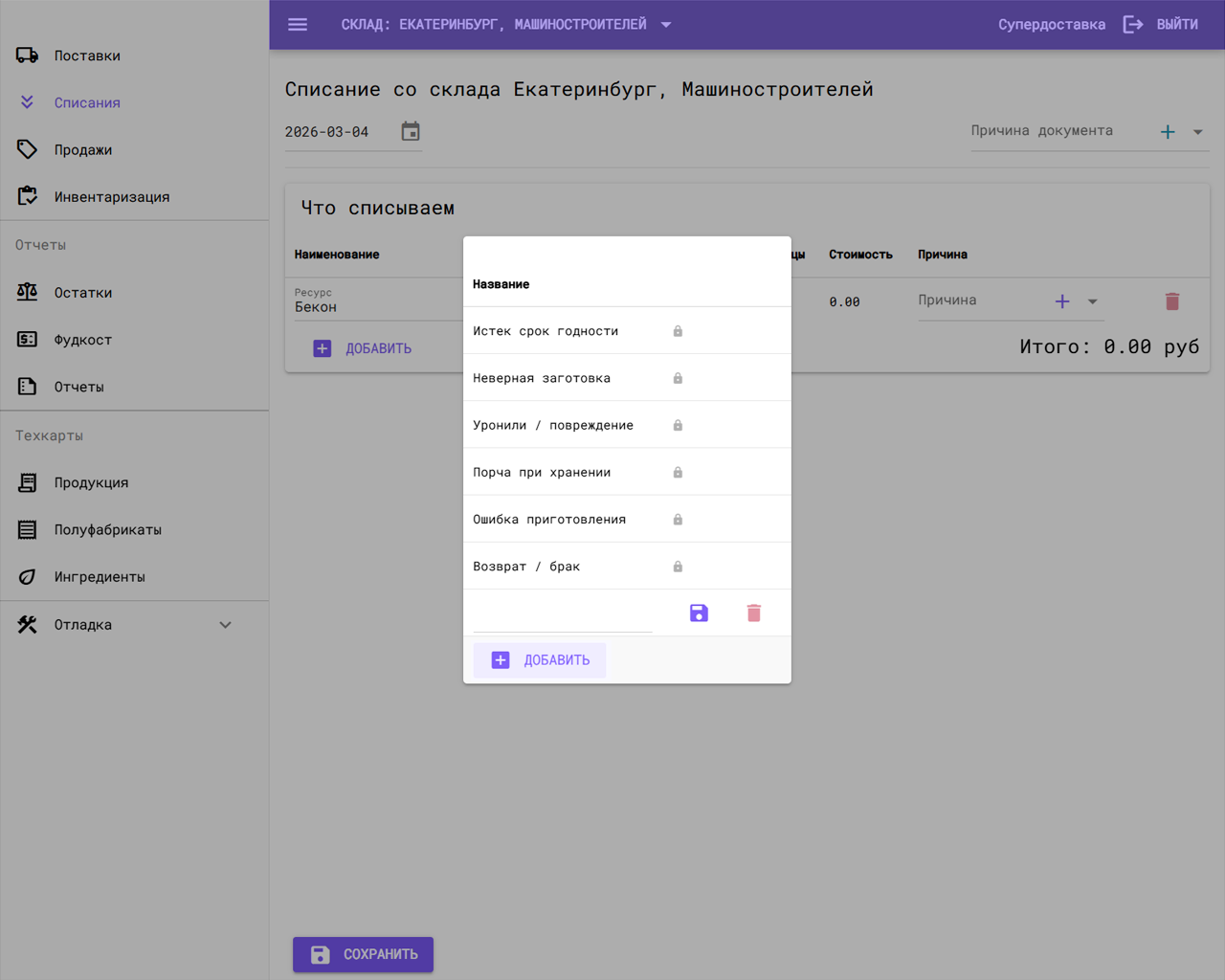This screenshot has width=1225, height=980.
Task: Click the plus icon in Бекон reason field
Action: pyautogui.click(x=1062, y=301)
